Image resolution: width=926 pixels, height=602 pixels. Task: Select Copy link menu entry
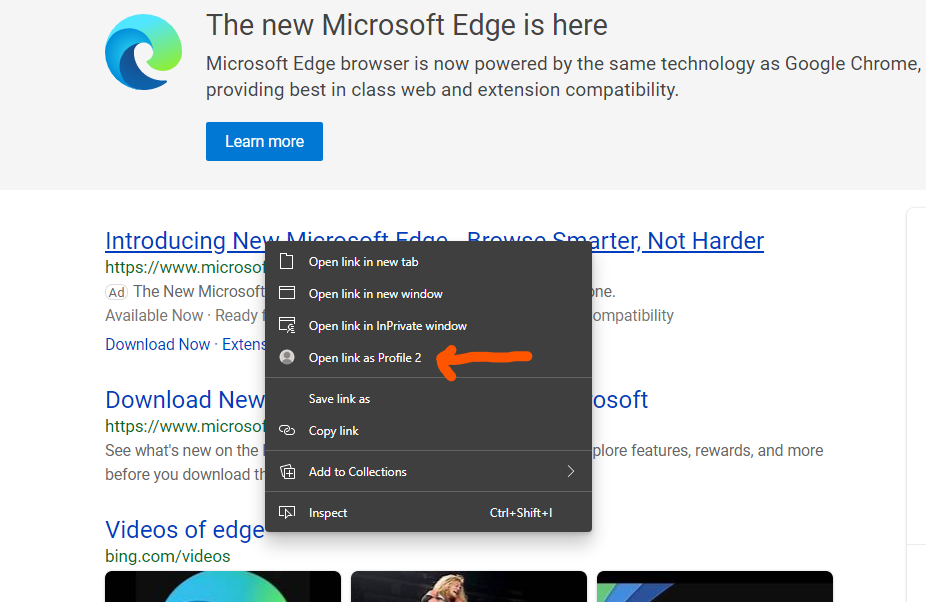pos(428,430)
